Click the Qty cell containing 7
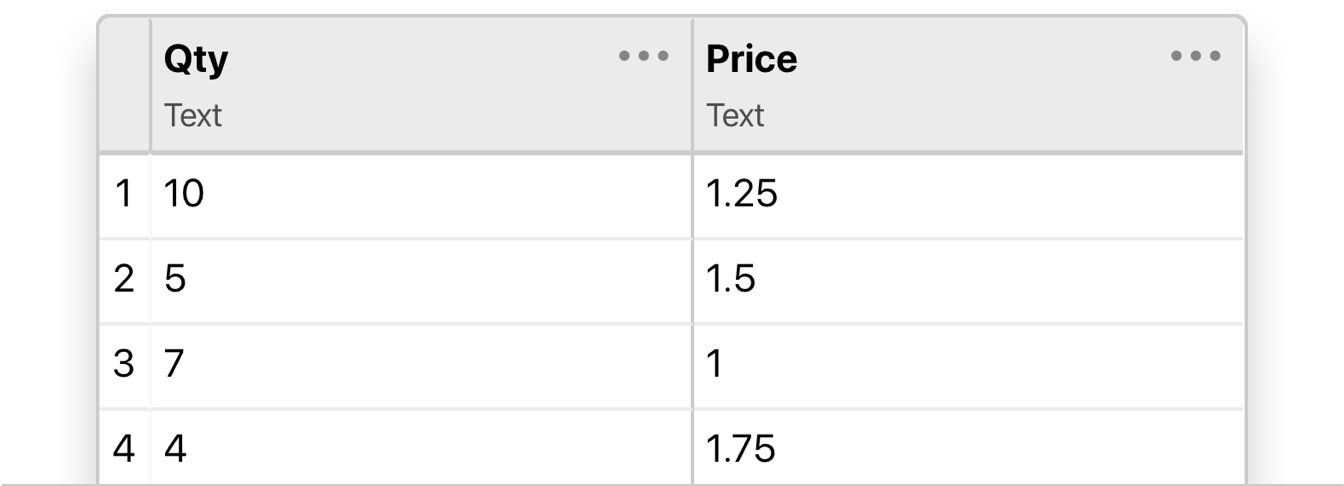Viewport: 1344px width, 486px height. (x=421, y=365)
